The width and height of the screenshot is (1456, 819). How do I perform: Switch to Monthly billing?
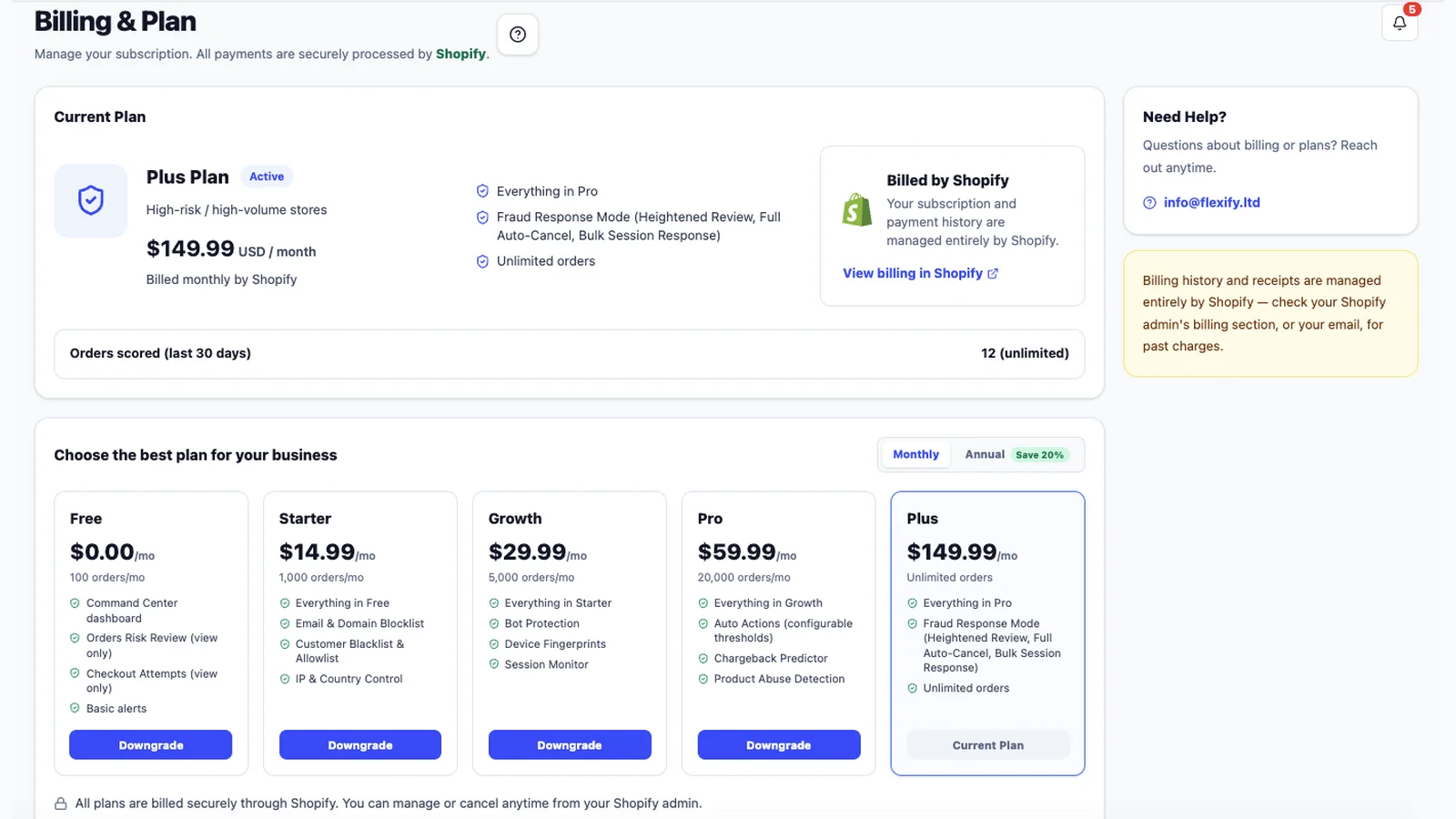coord(915,454)
